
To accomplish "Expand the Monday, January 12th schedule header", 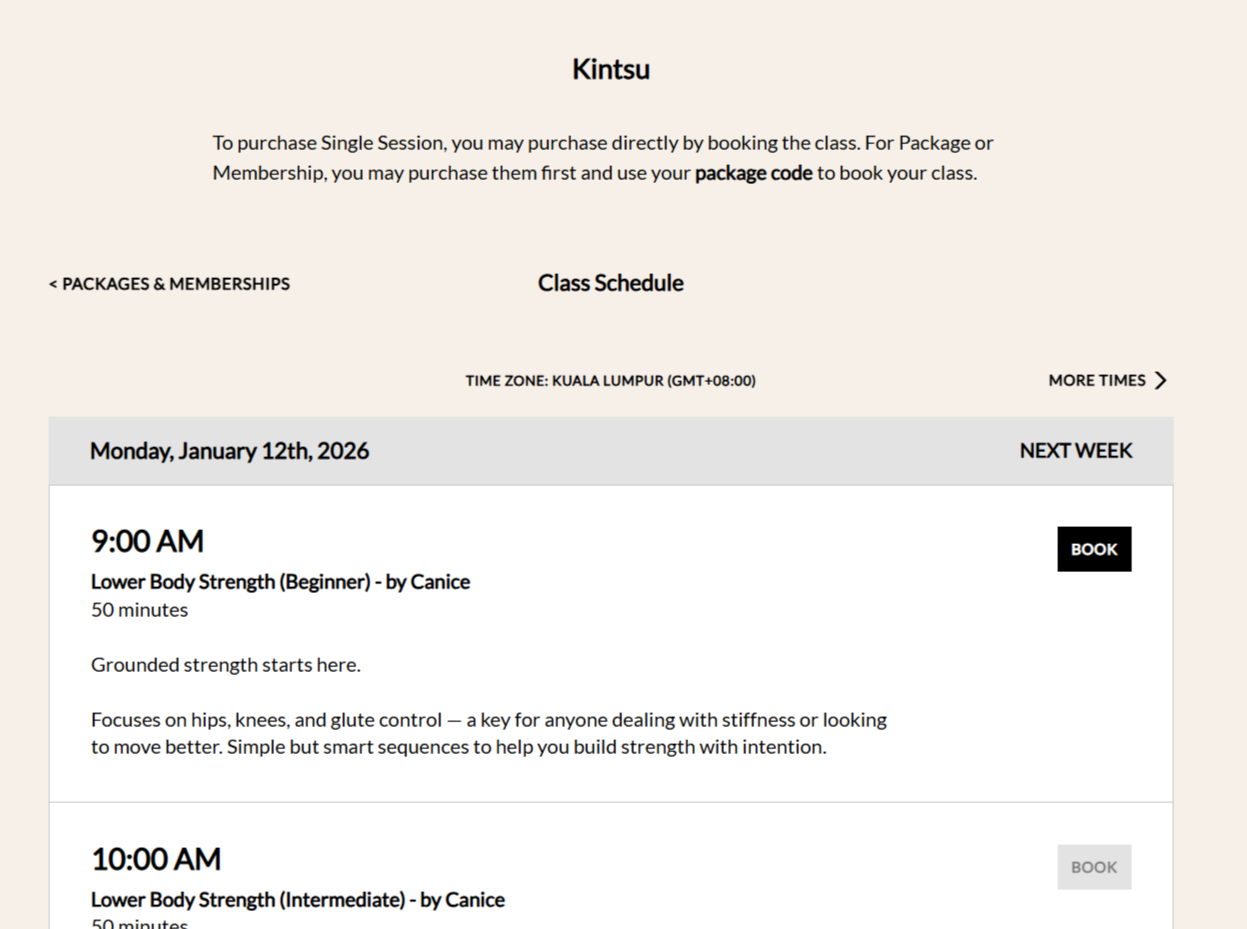I will (229, 451).
